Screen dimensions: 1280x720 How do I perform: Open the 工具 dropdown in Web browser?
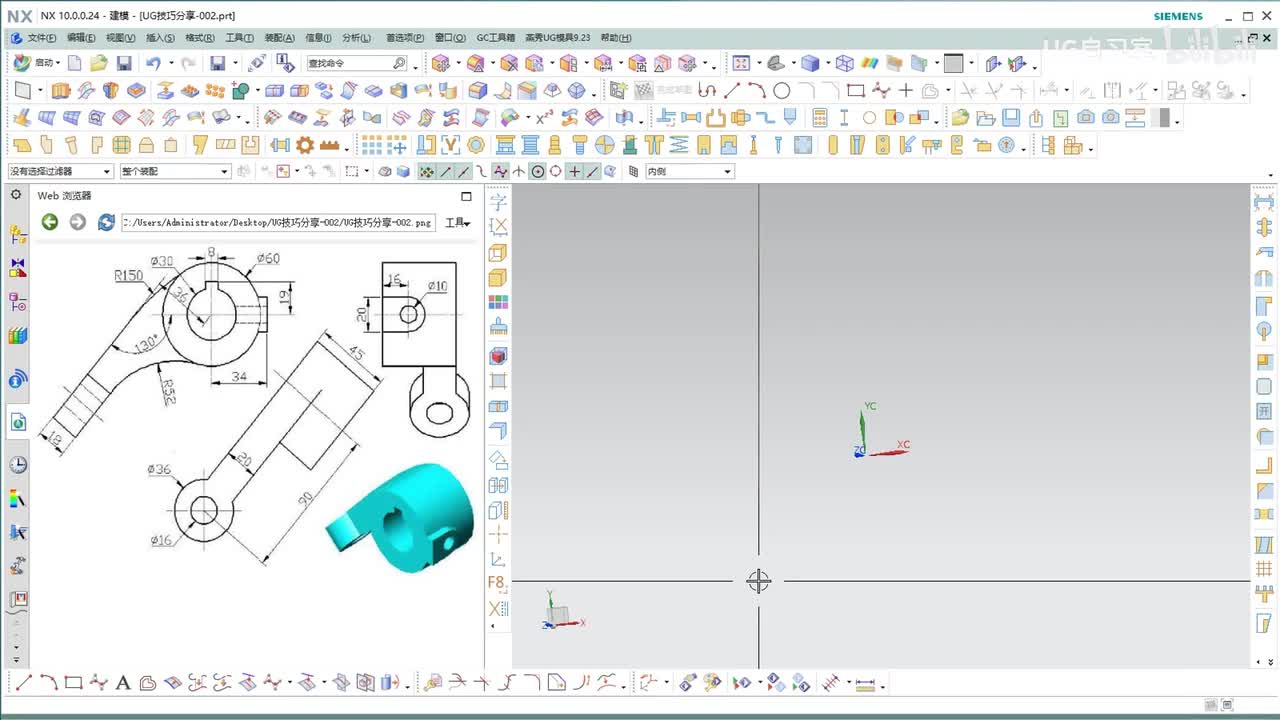457,223
